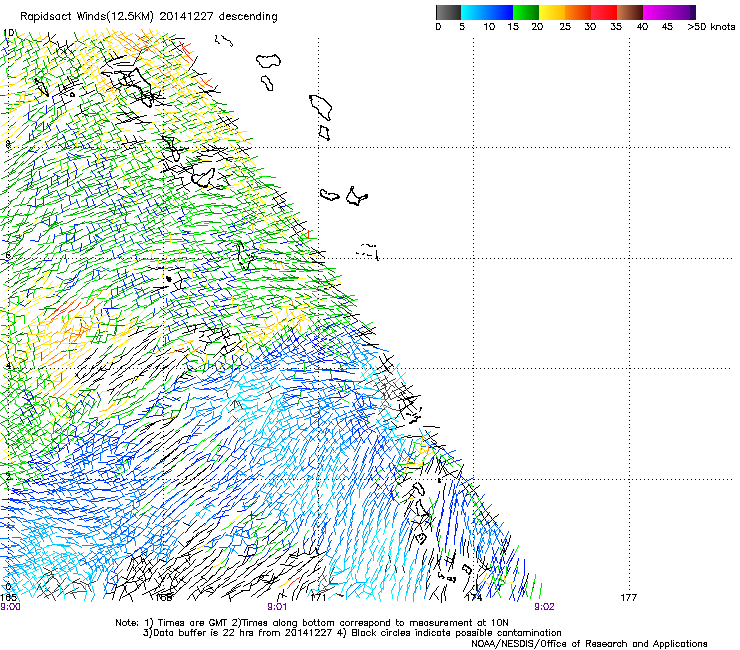Screen dimensions: 740x650
Task: Click the '4' latitude axis label
Action: click(8, 366)
